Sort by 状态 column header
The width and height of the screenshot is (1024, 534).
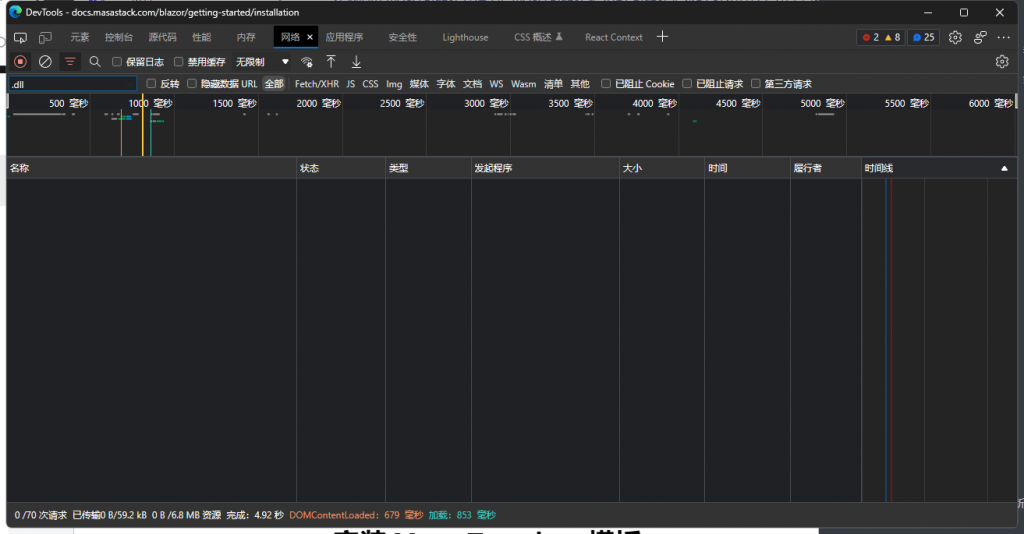tap(341, 168)
